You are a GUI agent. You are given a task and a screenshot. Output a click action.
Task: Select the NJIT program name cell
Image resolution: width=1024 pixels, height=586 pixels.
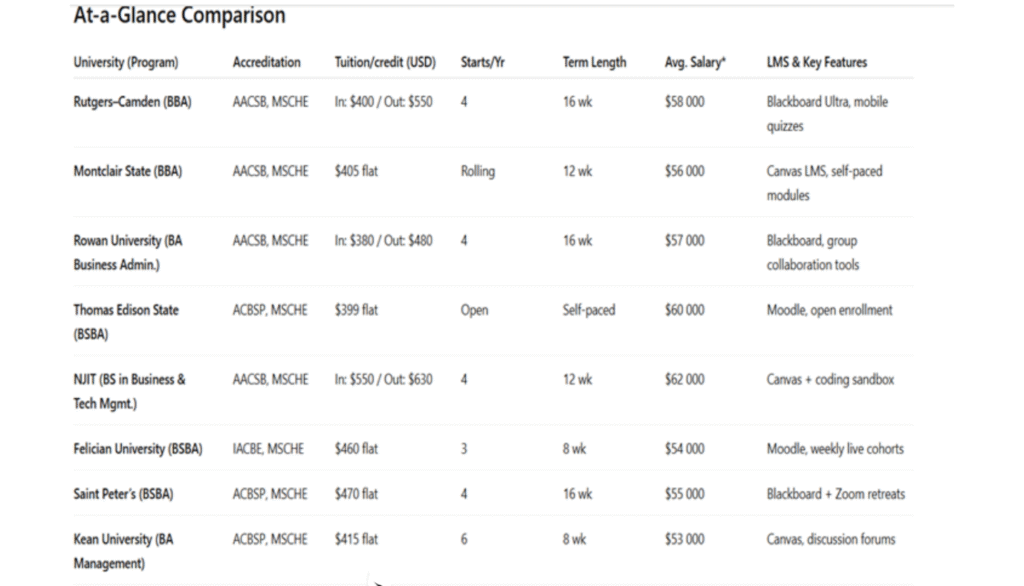[129, 391]
